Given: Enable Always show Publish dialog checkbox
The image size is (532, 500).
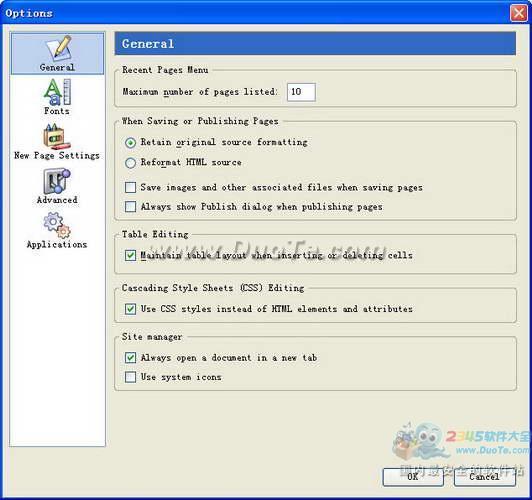Looking at the screenshot, I should coord(130,207).
